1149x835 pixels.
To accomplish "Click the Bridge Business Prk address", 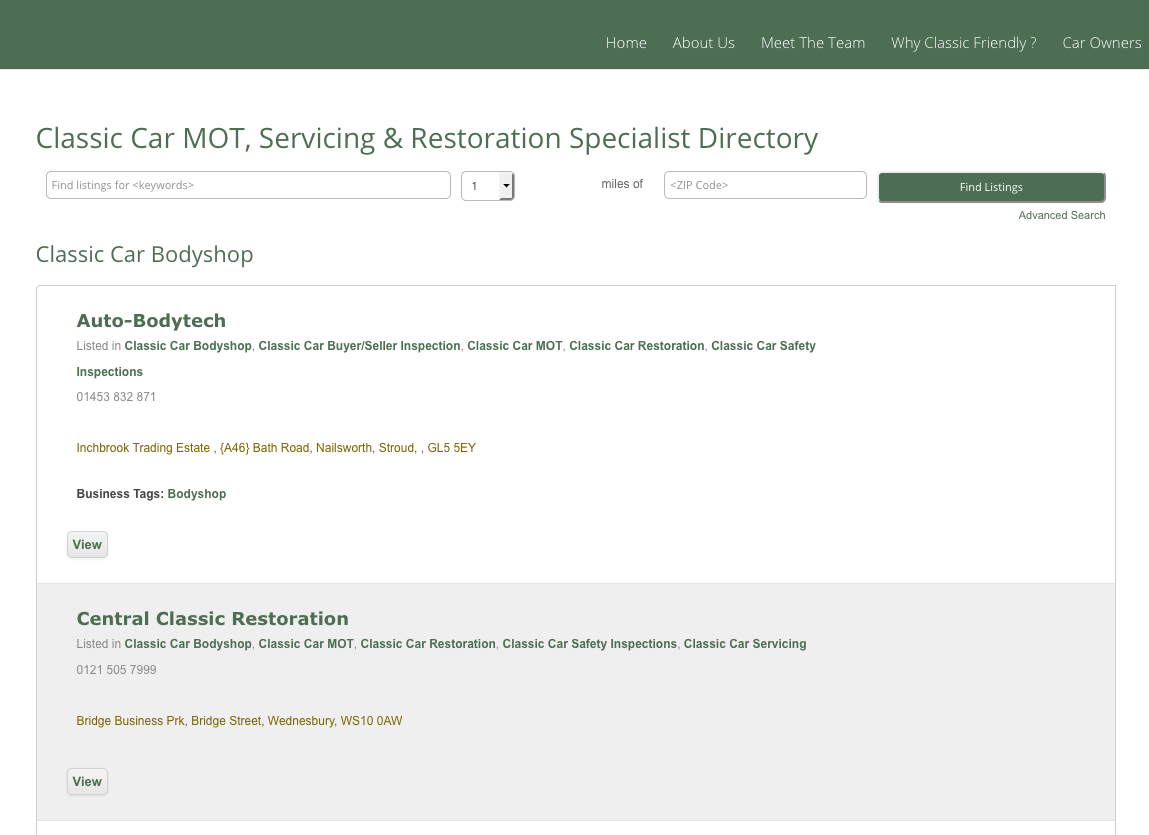I will click(239, 721).
